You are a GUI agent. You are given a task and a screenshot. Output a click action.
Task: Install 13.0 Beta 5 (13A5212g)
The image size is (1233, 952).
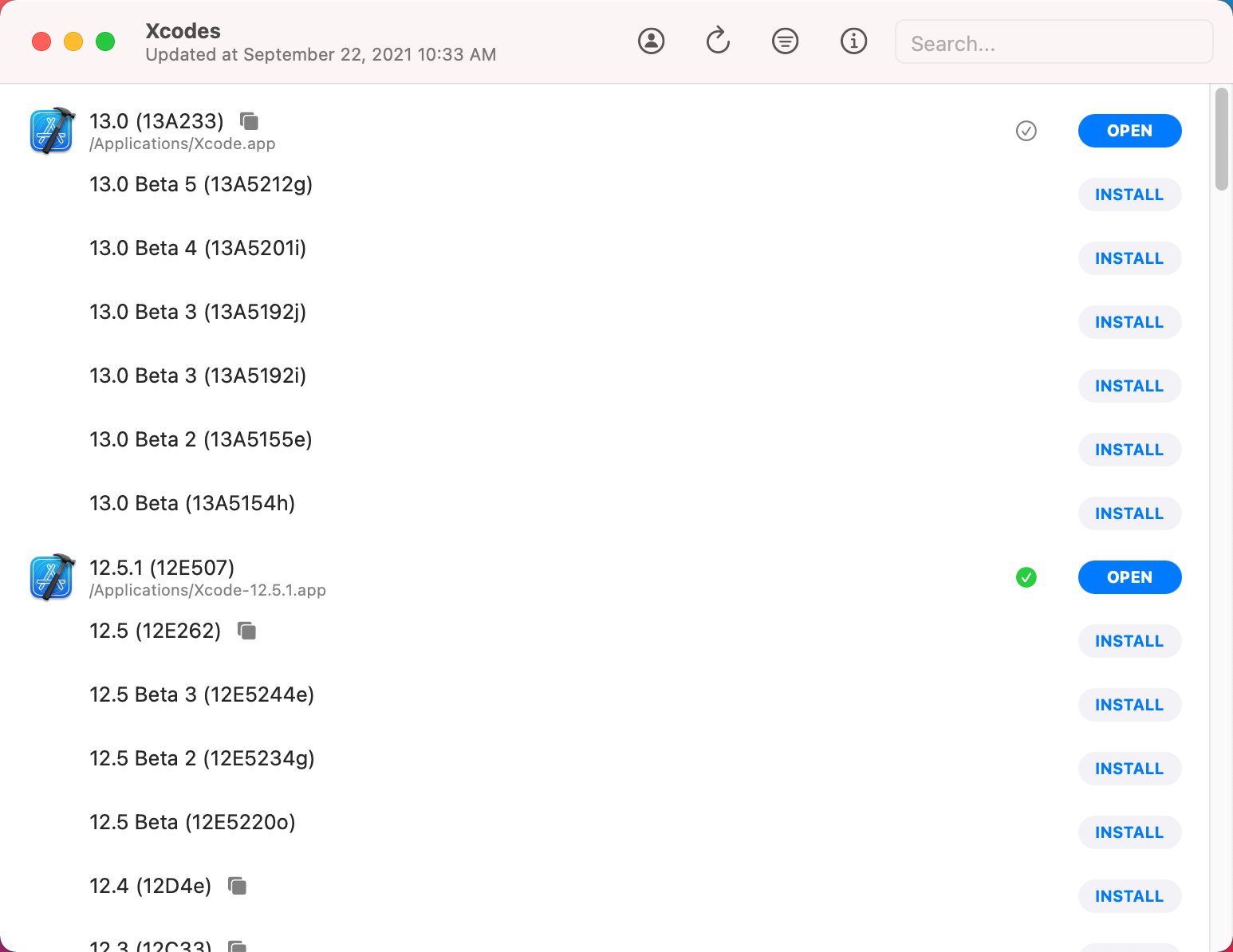pyautogui.click(x=1129, y=195)
